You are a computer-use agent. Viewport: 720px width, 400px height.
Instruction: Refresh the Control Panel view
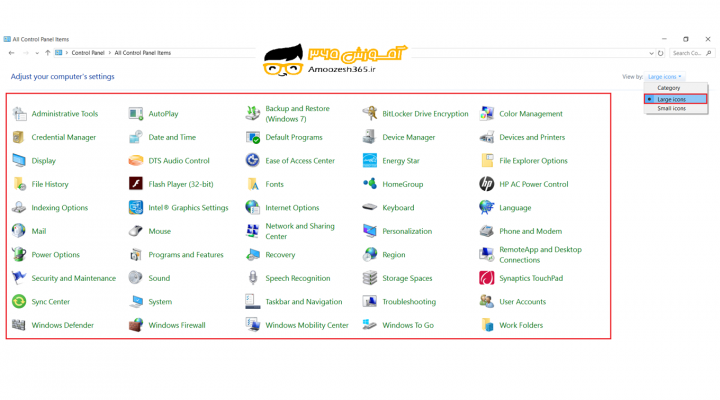tap(661, 53)
